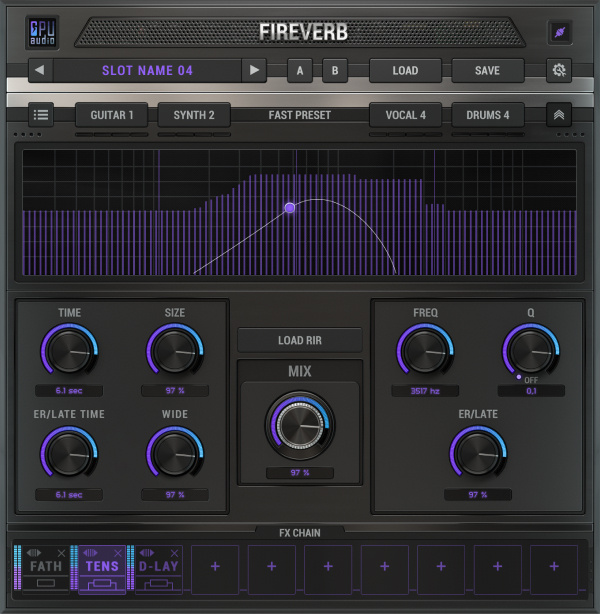Select the DRUMS 4 fast preset

pyautogui.click(x=488, y=115)
